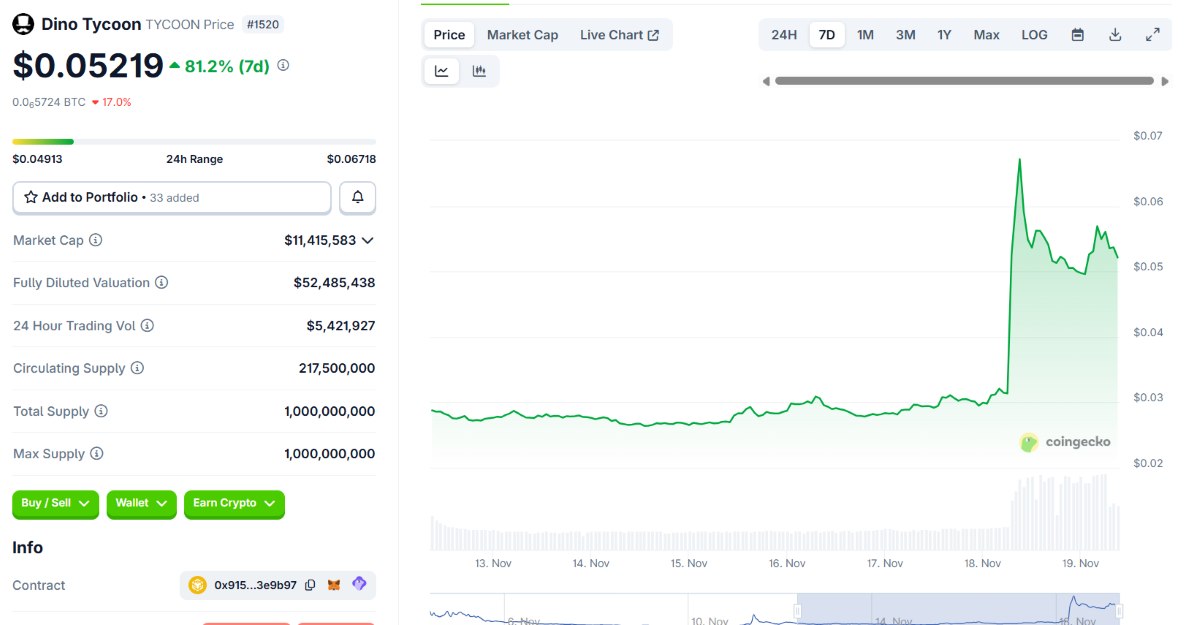The height and width of the screenshot is (625, 1200).
Task: Click the 16. Nov axis label
Action: (x=787, y=563)
